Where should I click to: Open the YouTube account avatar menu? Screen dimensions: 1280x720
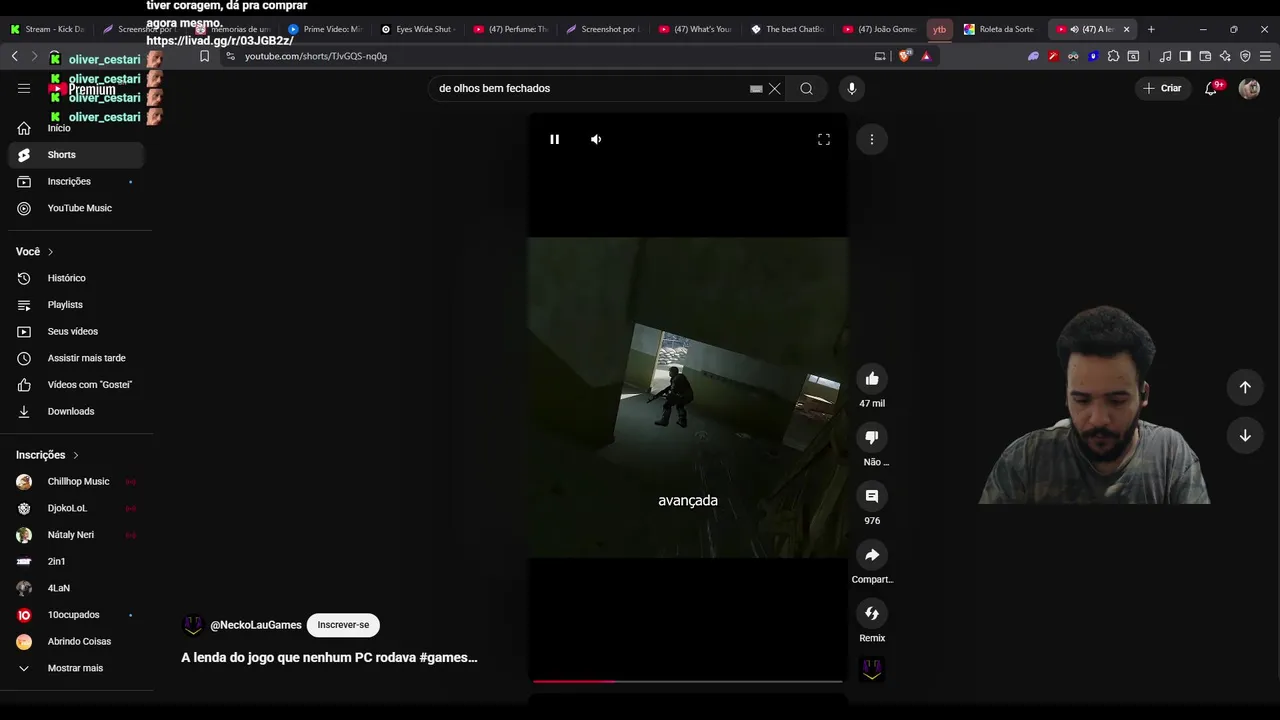[1249, 88]
